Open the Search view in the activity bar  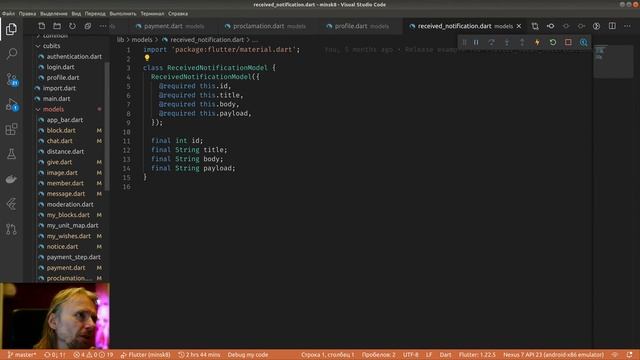click(11, 54)
